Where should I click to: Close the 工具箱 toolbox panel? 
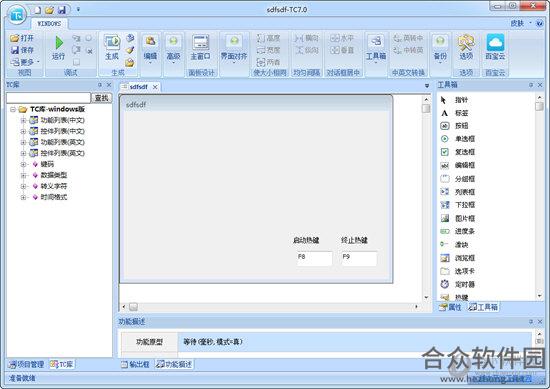point(540,85)
